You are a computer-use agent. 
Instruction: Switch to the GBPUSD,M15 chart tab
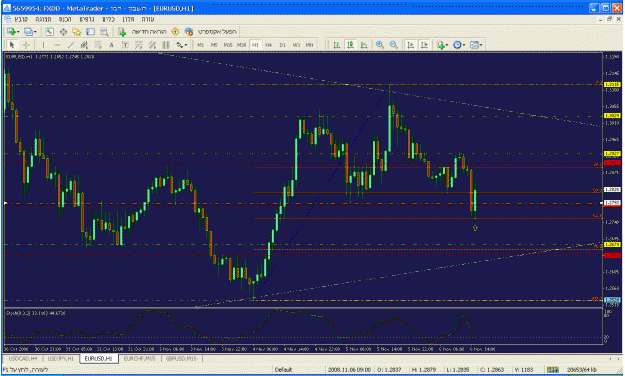click(x=181, y=359)
